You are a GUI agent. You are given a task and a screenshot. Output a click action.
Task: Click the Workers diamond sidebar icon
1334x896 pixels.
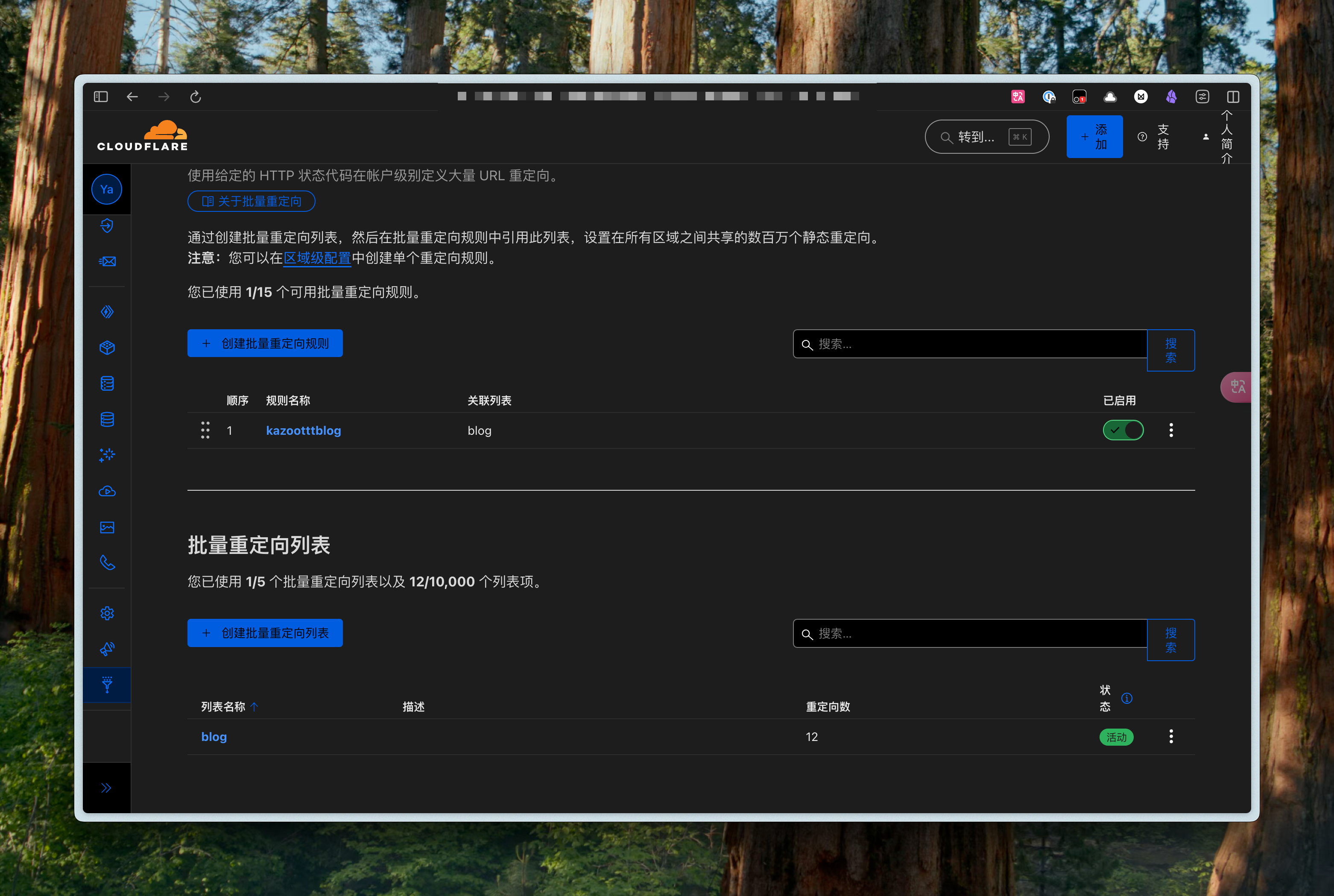click(x=107, y=312)
